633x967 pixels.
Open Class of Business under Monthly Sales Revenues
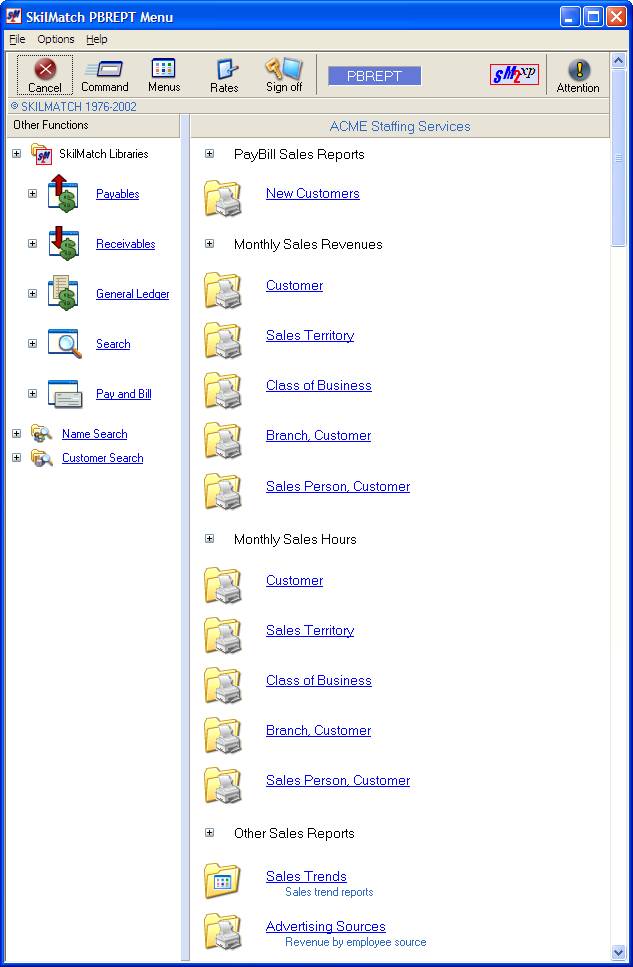click(318, 385)
